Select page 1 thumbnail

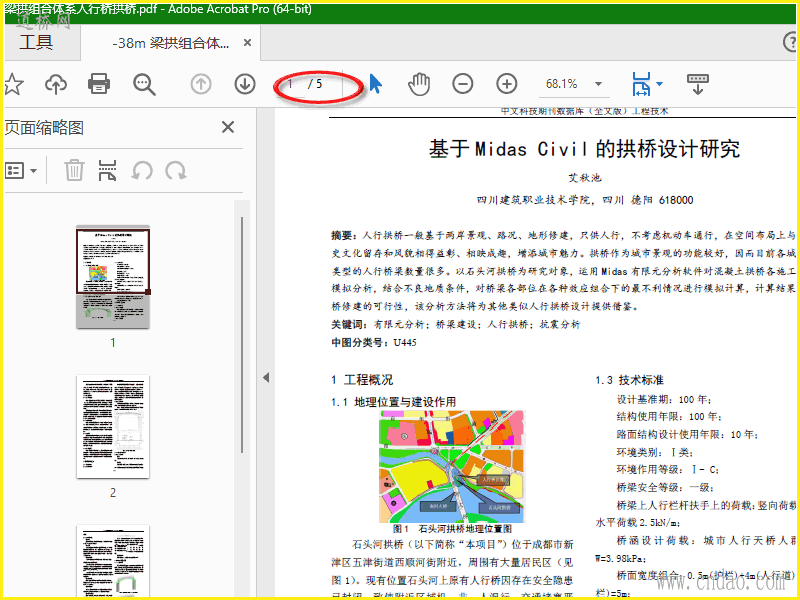click(x=113, y=277)
